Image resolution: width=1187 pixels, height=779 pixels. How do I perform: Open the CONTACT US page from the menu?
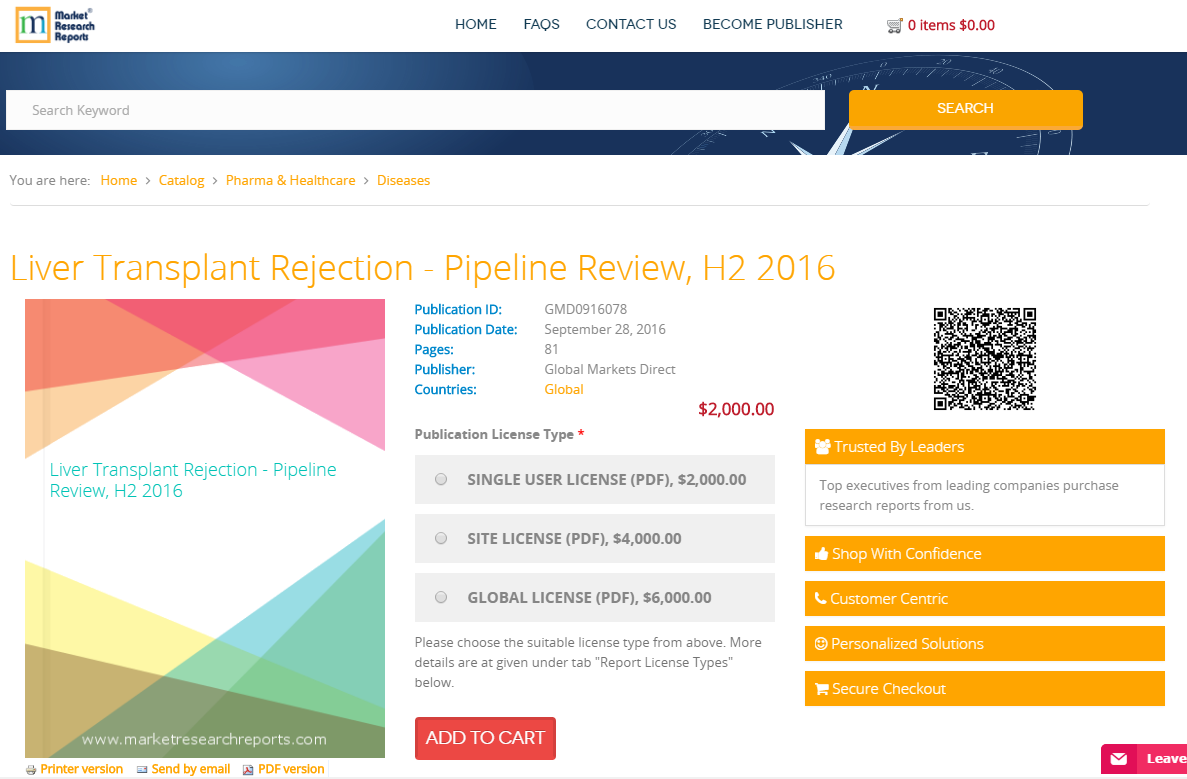[631, 24]
